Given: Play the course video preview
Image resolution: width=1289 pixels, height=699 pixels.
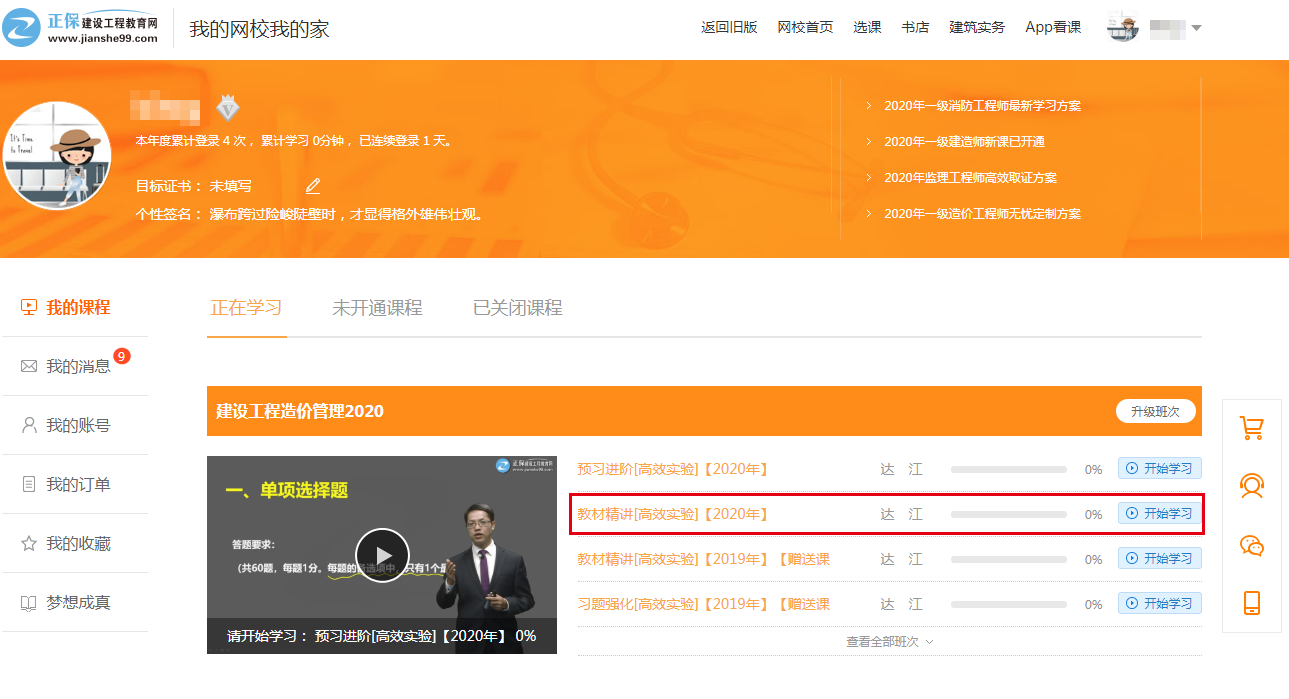Looking at the screenshot, I should (382, 554).
